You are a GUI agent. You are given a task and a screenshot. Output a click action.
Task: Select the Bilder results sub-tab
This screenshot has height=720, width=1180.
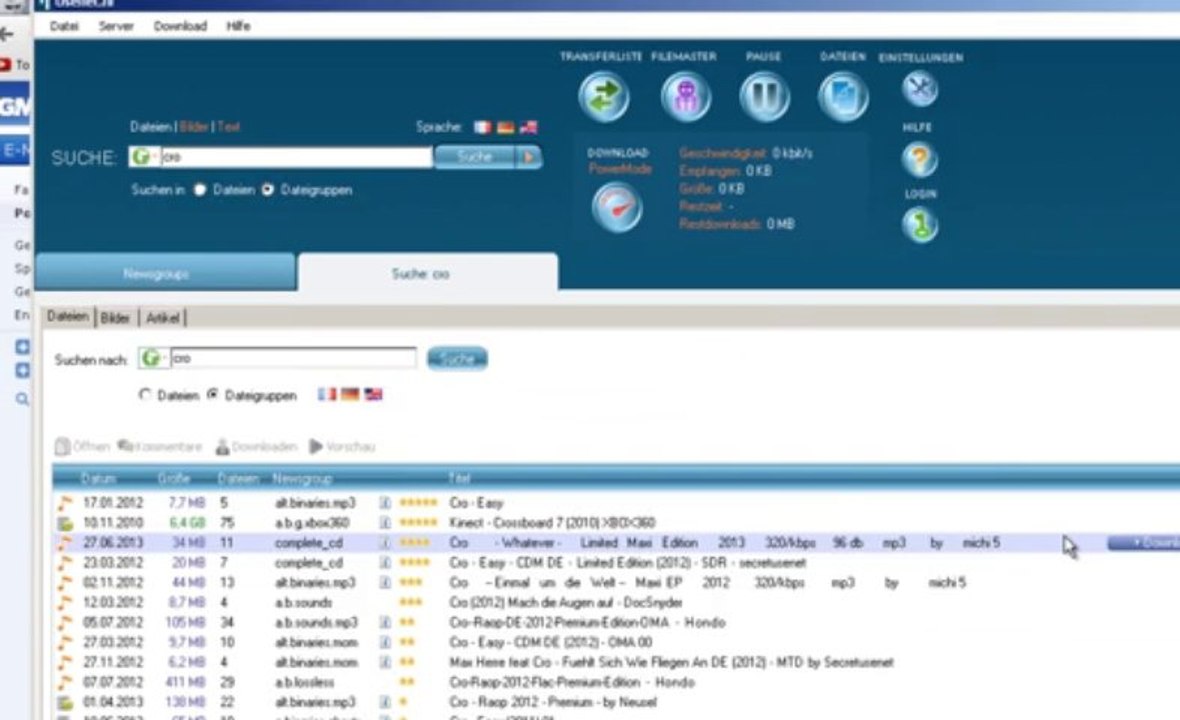pyautogui.click(x=115, y=317)
